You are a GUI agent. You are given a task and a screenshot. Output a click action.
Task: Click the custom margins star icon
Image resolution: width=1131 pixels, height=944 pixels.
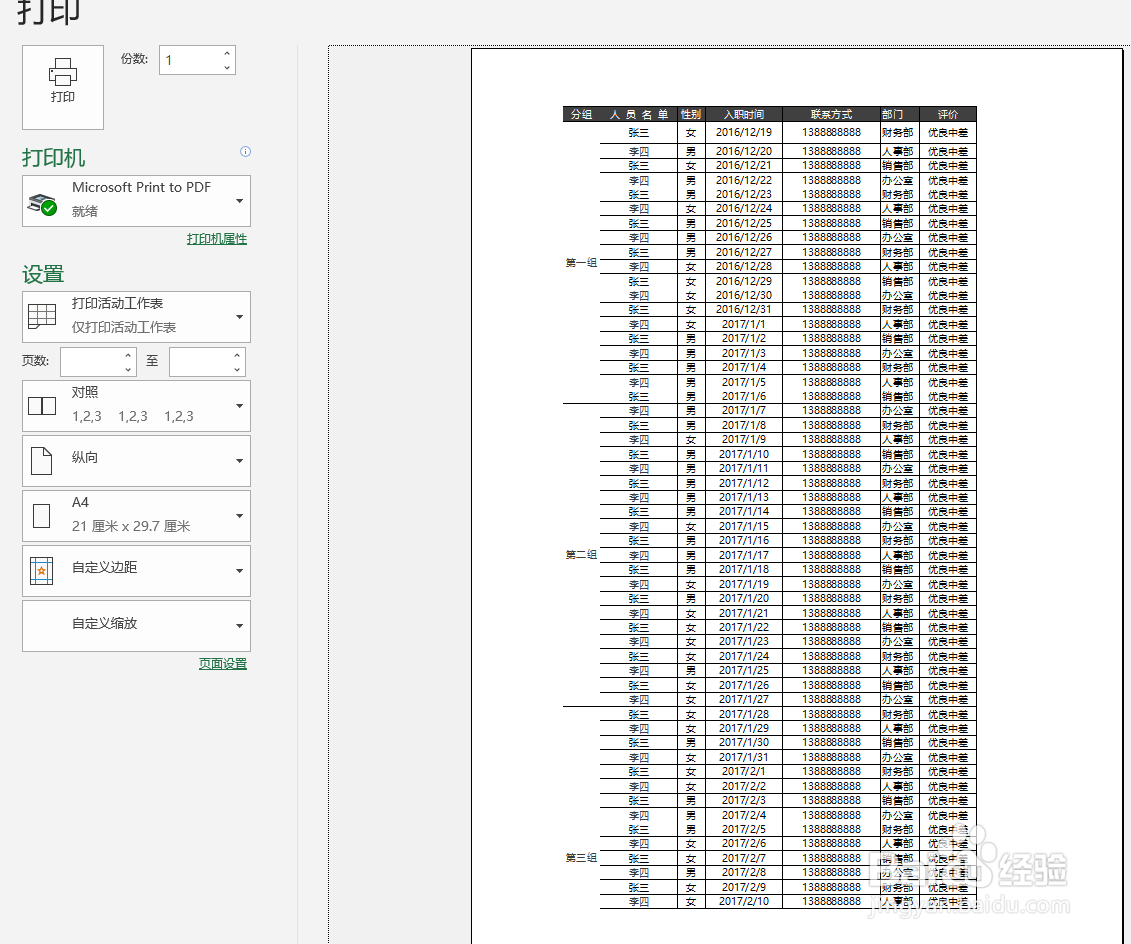click(x=42, y=571)
